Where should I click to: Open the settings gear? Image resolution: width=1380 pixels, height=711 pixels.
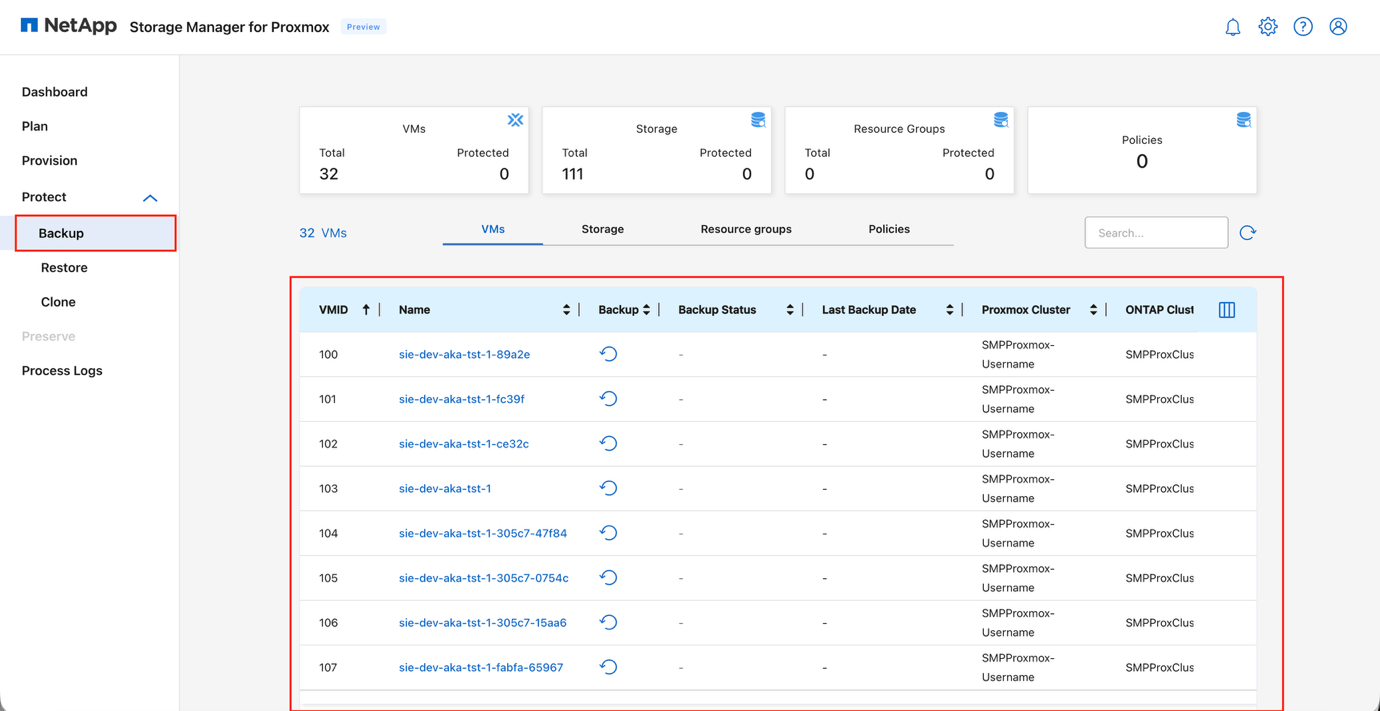[1267, 26]
